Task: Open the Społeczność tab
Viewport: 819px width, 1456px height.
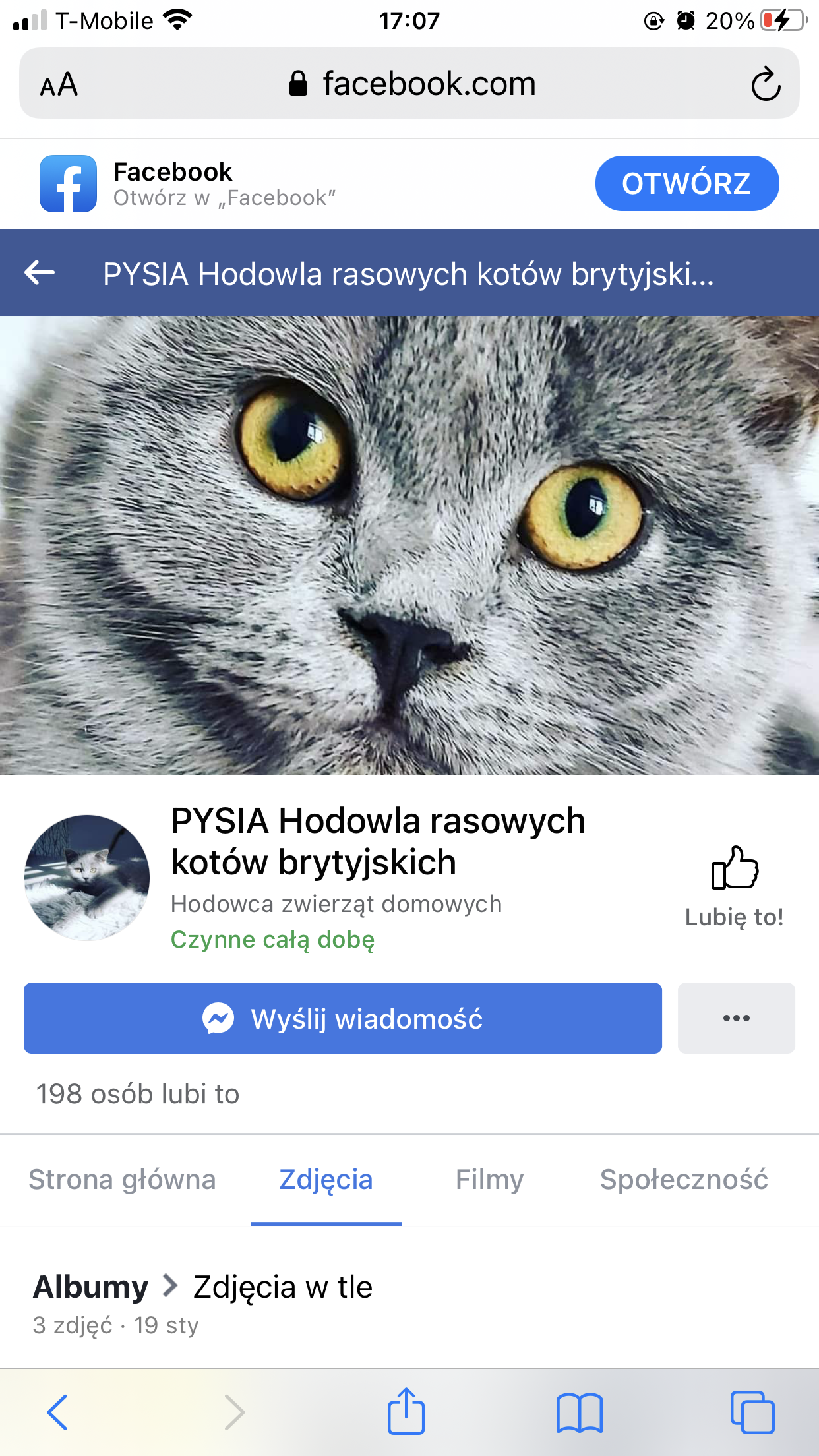Action: coord(684,1180)
